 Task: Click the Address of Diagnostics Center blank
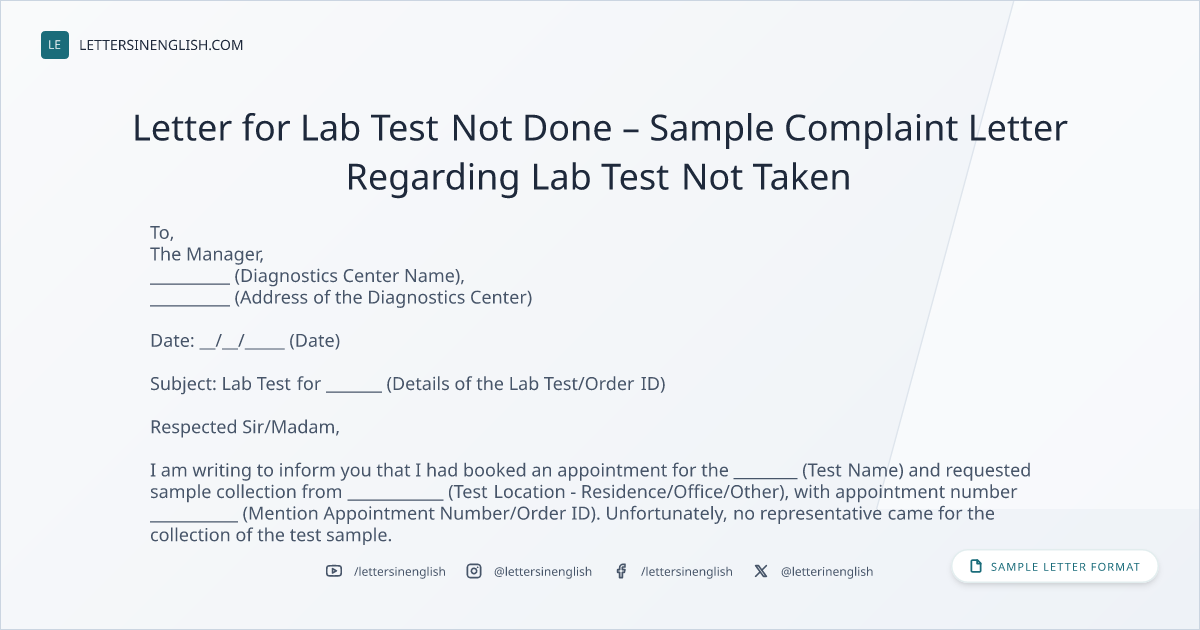point(190,301)
